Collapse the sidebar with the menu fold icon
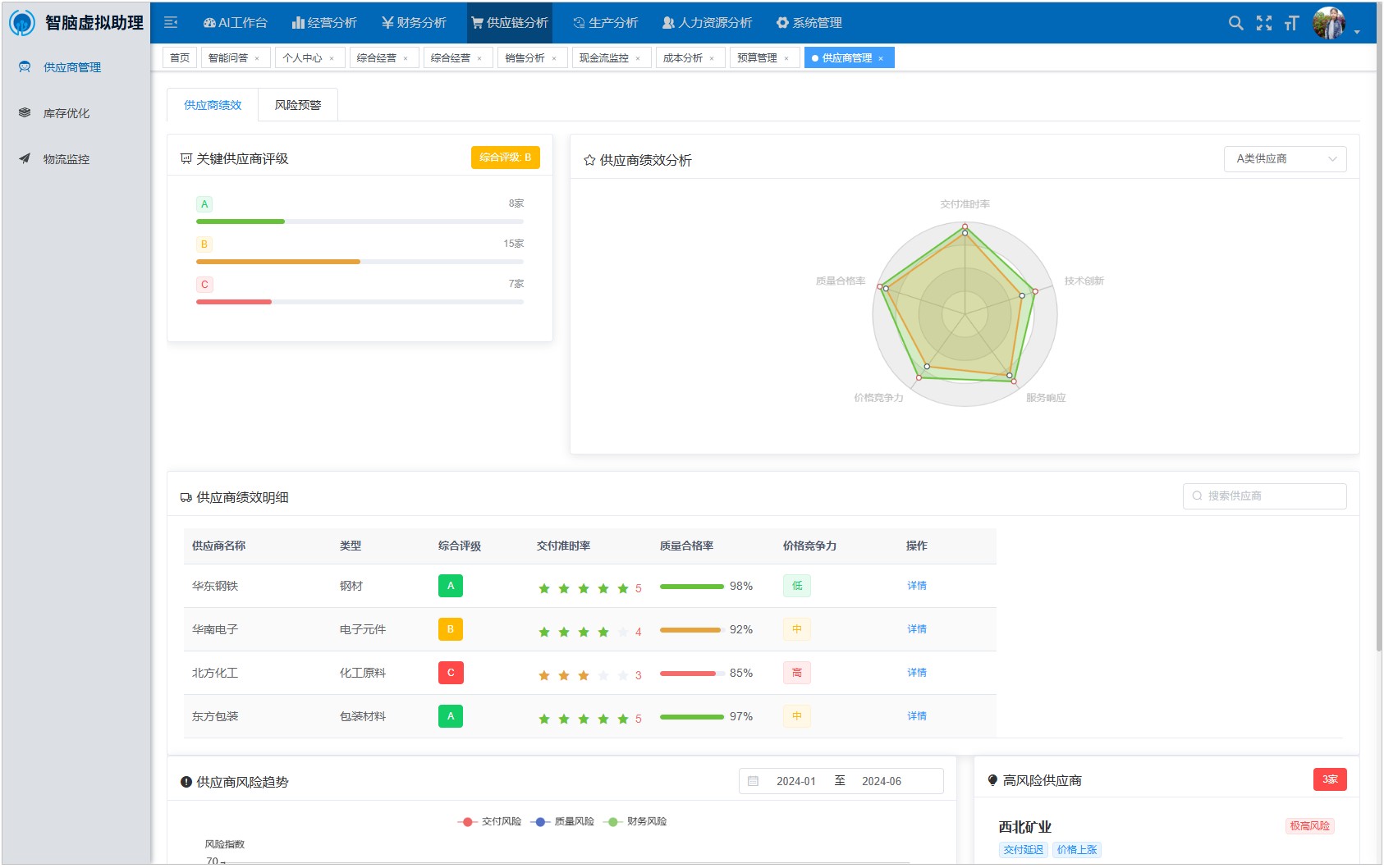 coord(171,23)
